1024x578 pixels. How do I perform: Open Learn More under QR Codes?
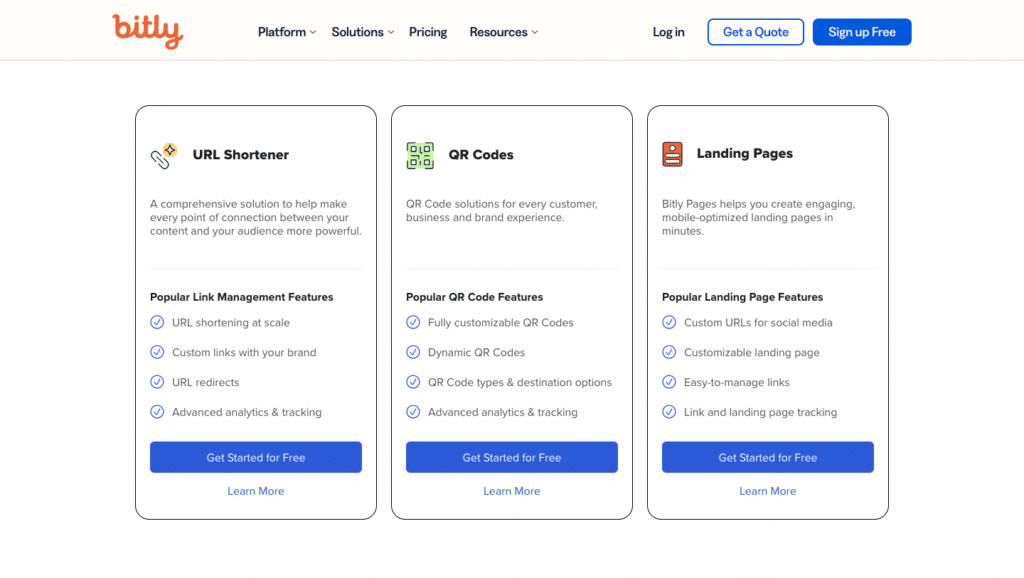[512, 491]
